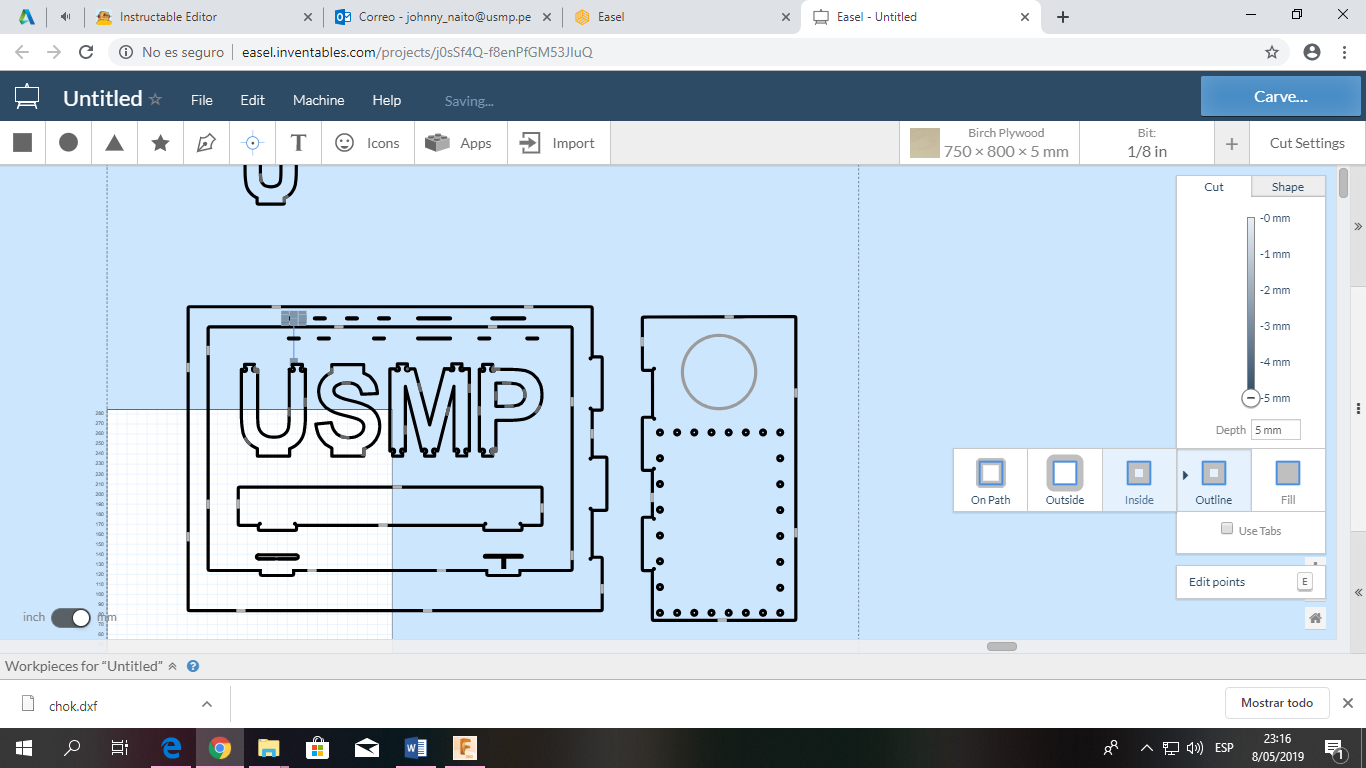Choose the Outside cut option
The height and width of the screenshot is (768, 1366).
[1065, 480]
